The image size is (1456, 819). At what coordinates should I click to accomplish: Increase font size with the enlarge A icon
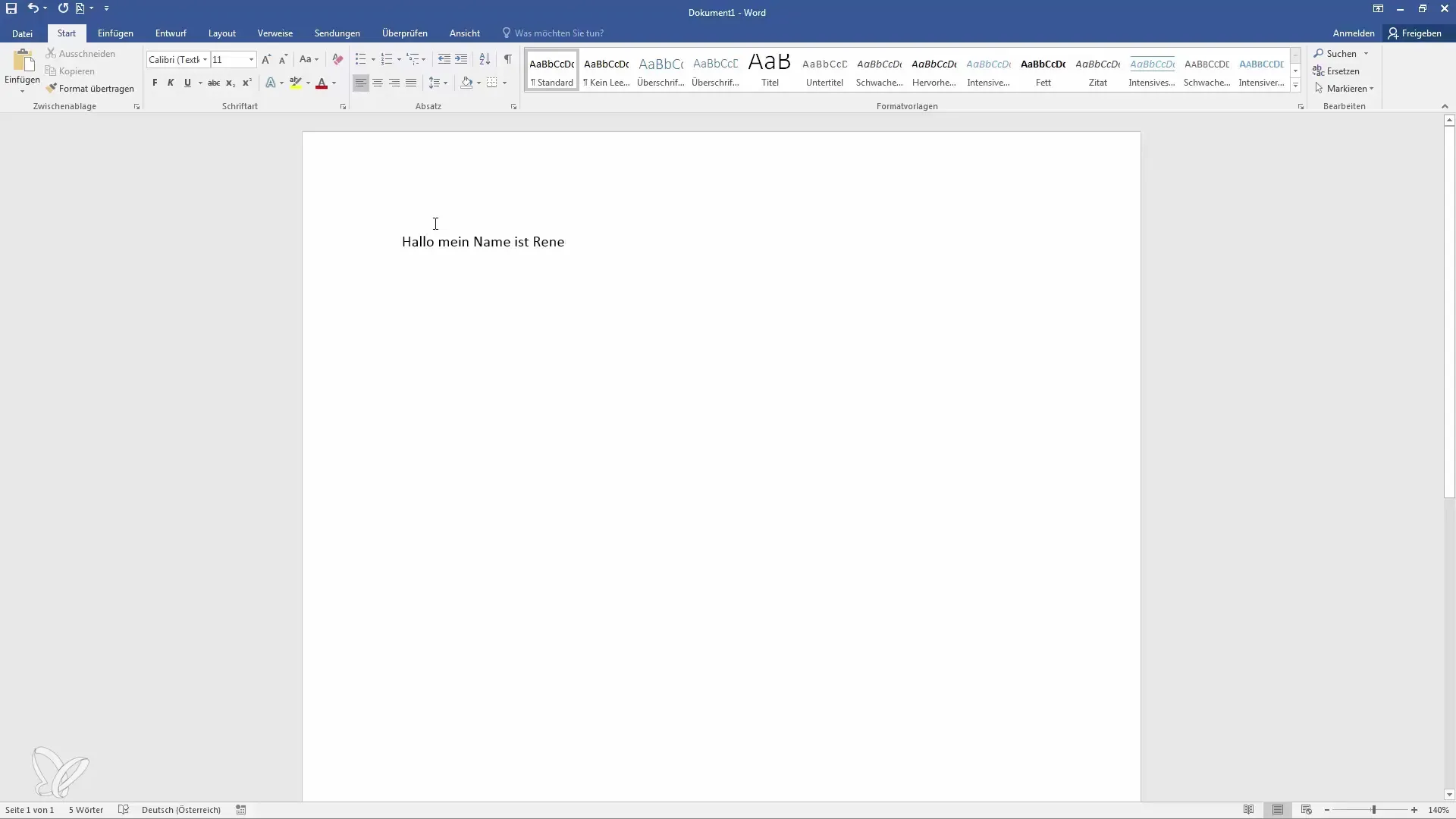coord(266,59)
